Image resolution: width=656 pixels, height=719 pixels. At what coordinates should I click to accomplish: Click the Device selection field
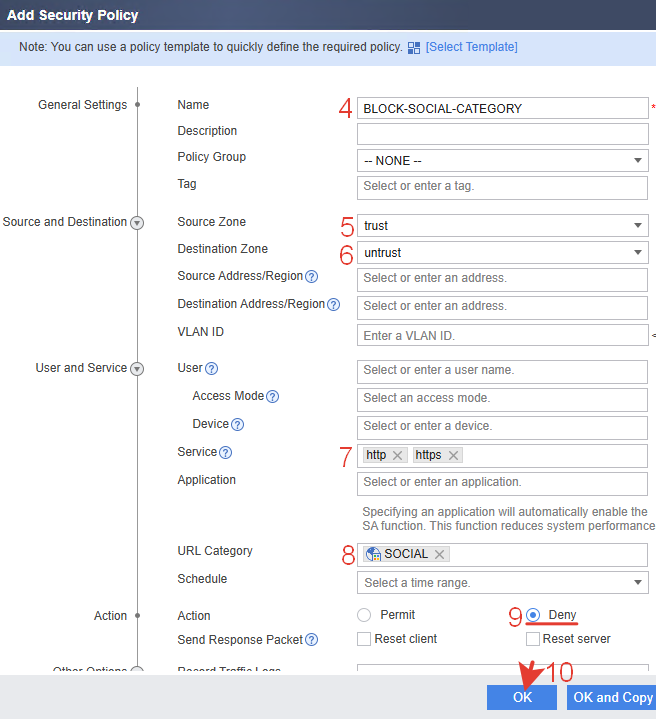coord(502,428)
